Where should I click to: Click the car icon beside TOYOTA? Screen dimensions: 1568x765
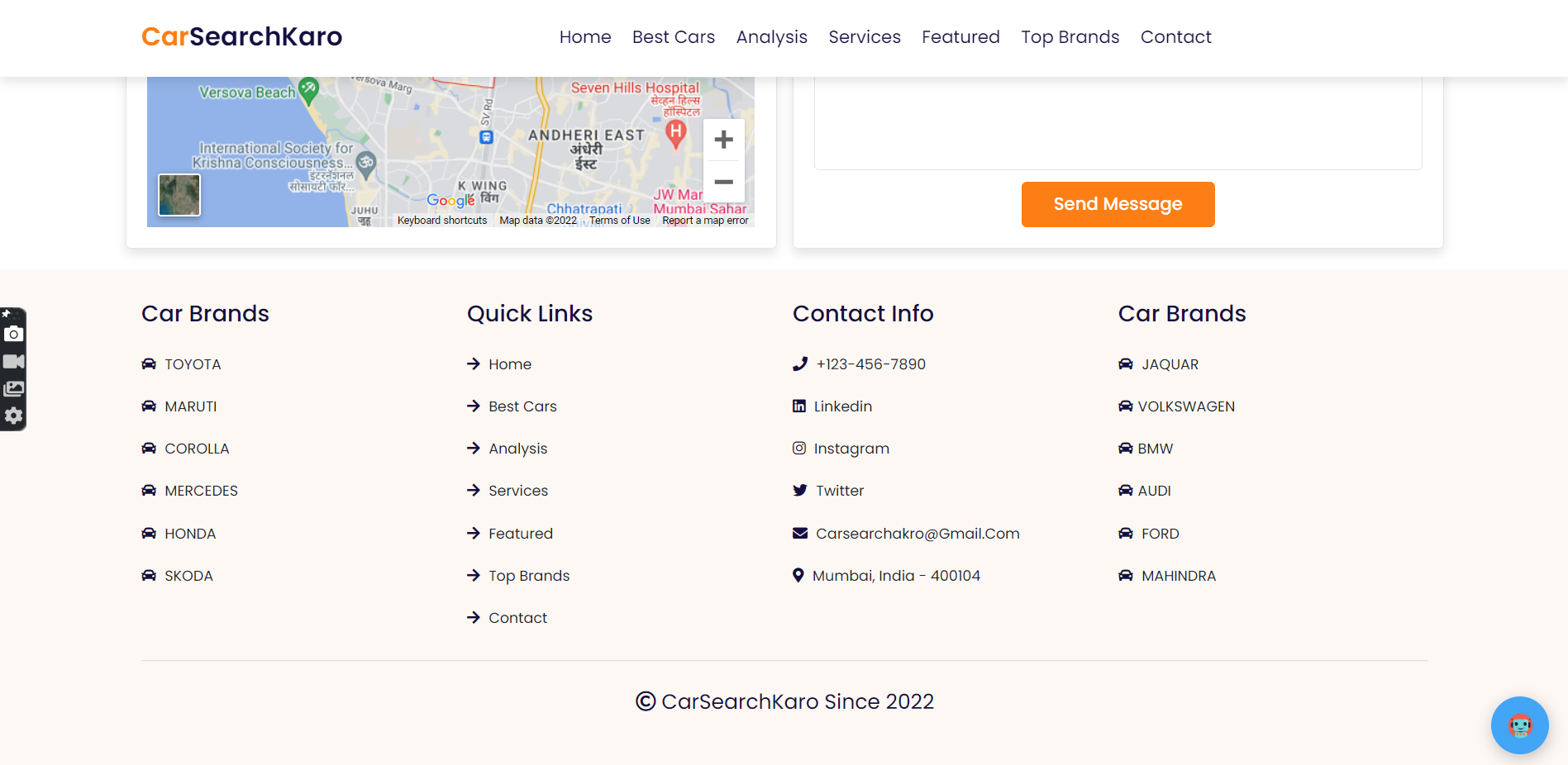[149, 363]
